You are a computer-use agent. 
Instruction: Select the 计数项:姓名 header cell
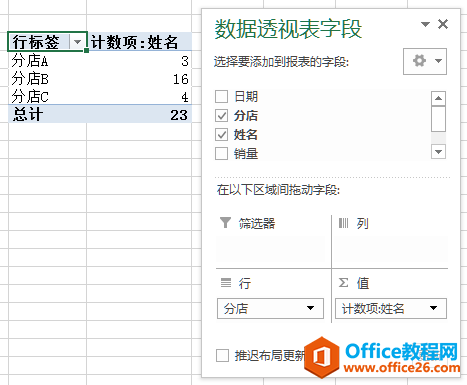[x=139, y=42]
